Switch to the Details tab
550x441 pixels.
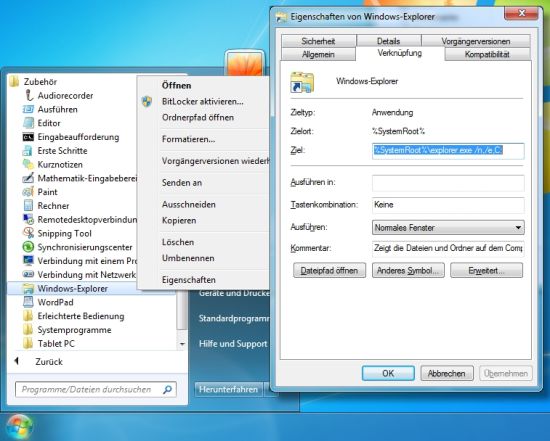coord(388,41)
